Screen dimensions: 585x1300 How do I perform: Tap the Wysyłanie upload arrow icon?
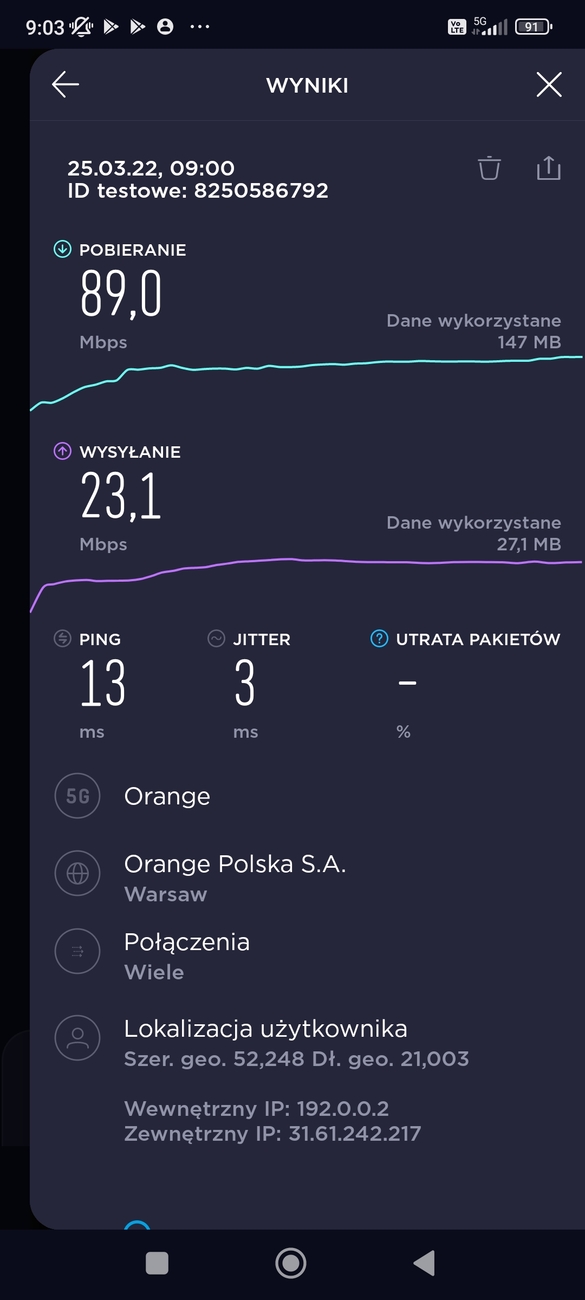(x=62, y=452)
